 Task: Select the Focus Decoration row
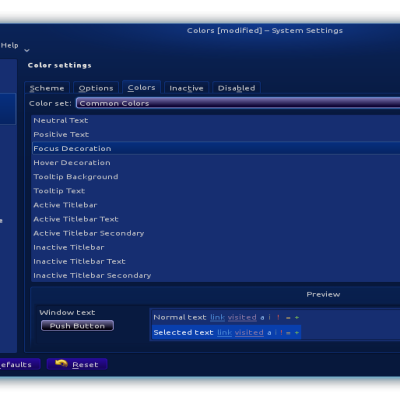216,148
